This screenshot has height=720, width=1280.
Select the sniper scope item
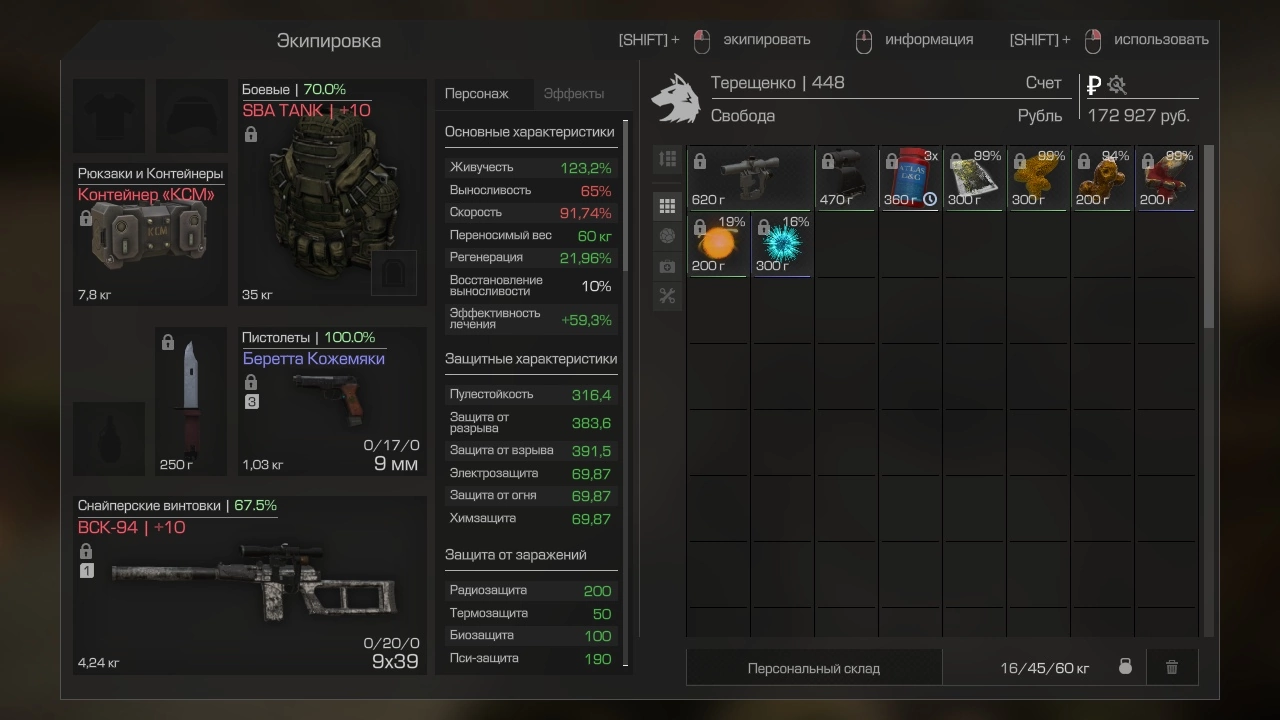click(x=750, y=178)
